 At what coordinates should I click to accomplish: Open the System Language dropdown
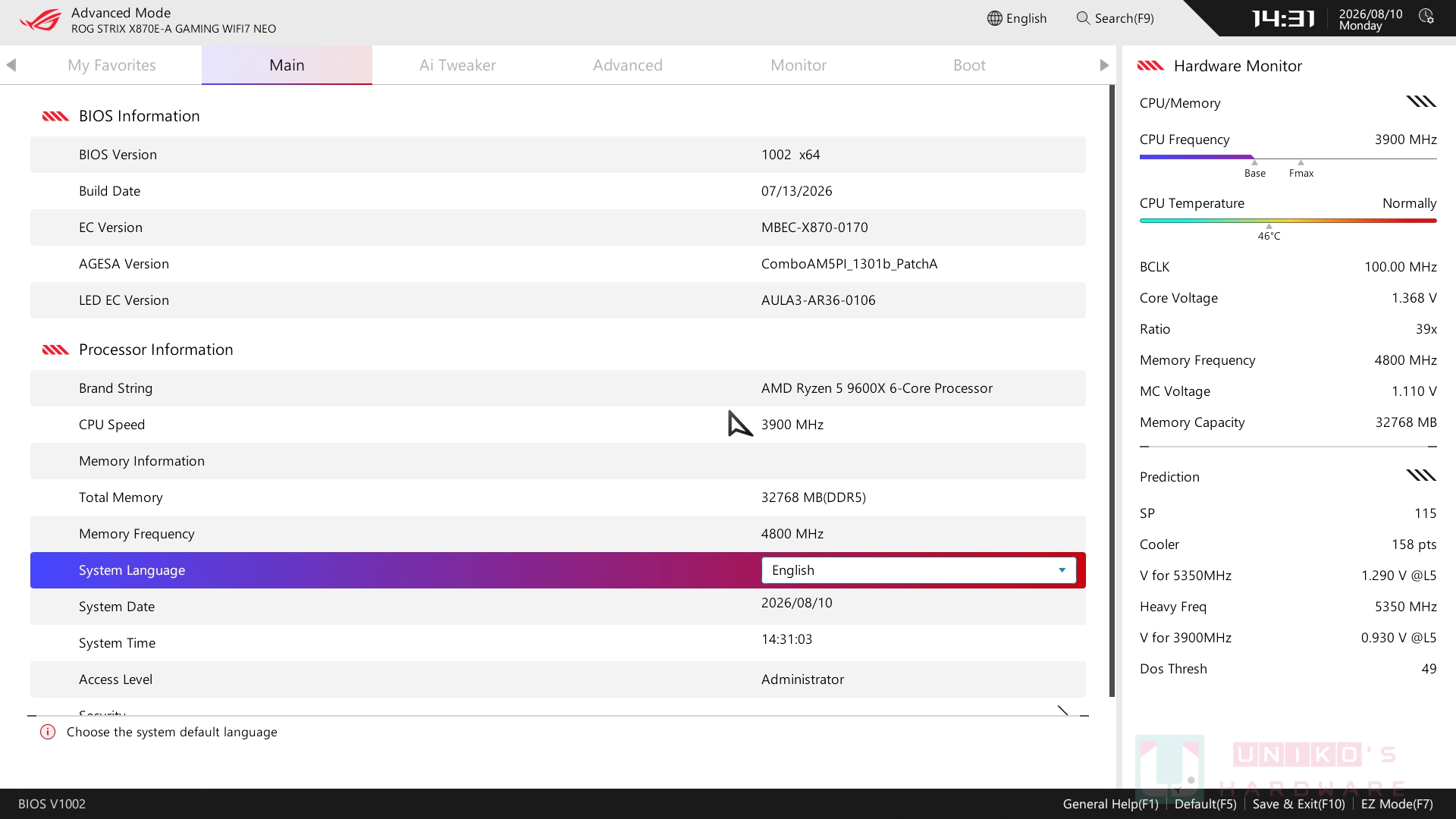click(918, 570)
